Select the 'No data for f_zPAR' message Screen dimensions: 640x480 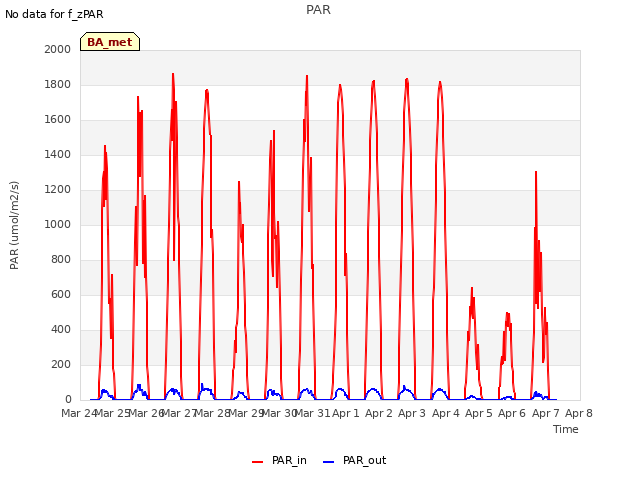tap(54, 14)
